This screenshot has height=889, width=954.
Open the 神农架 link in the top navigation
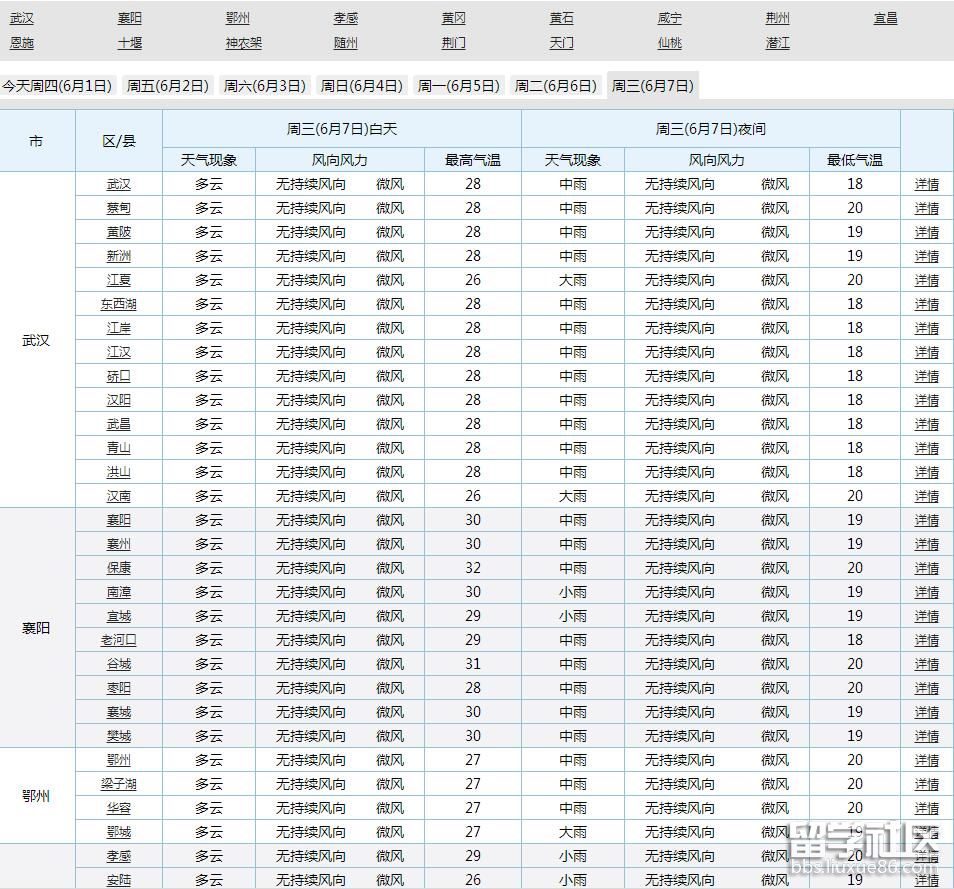click(243, 43)
